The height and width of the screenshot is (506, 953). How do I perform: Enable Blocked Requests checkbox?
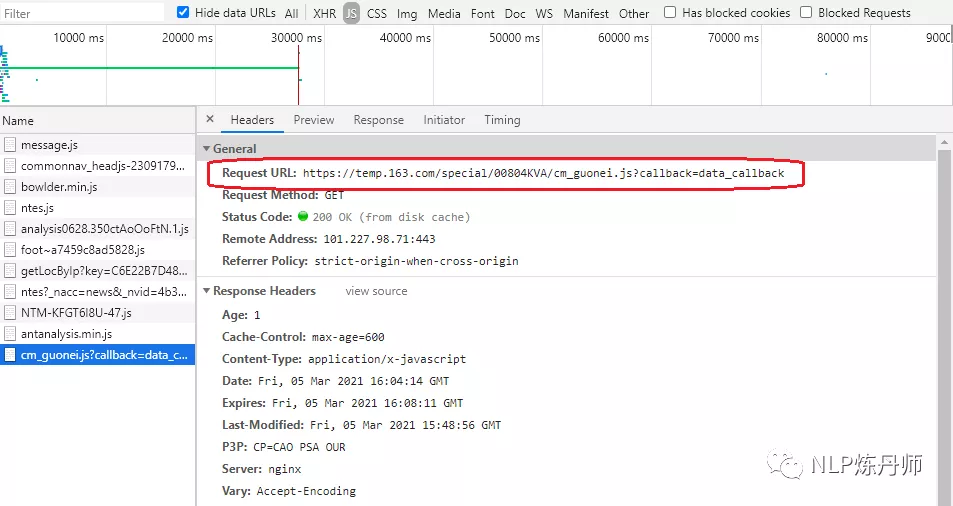click(x=806, y=12)
